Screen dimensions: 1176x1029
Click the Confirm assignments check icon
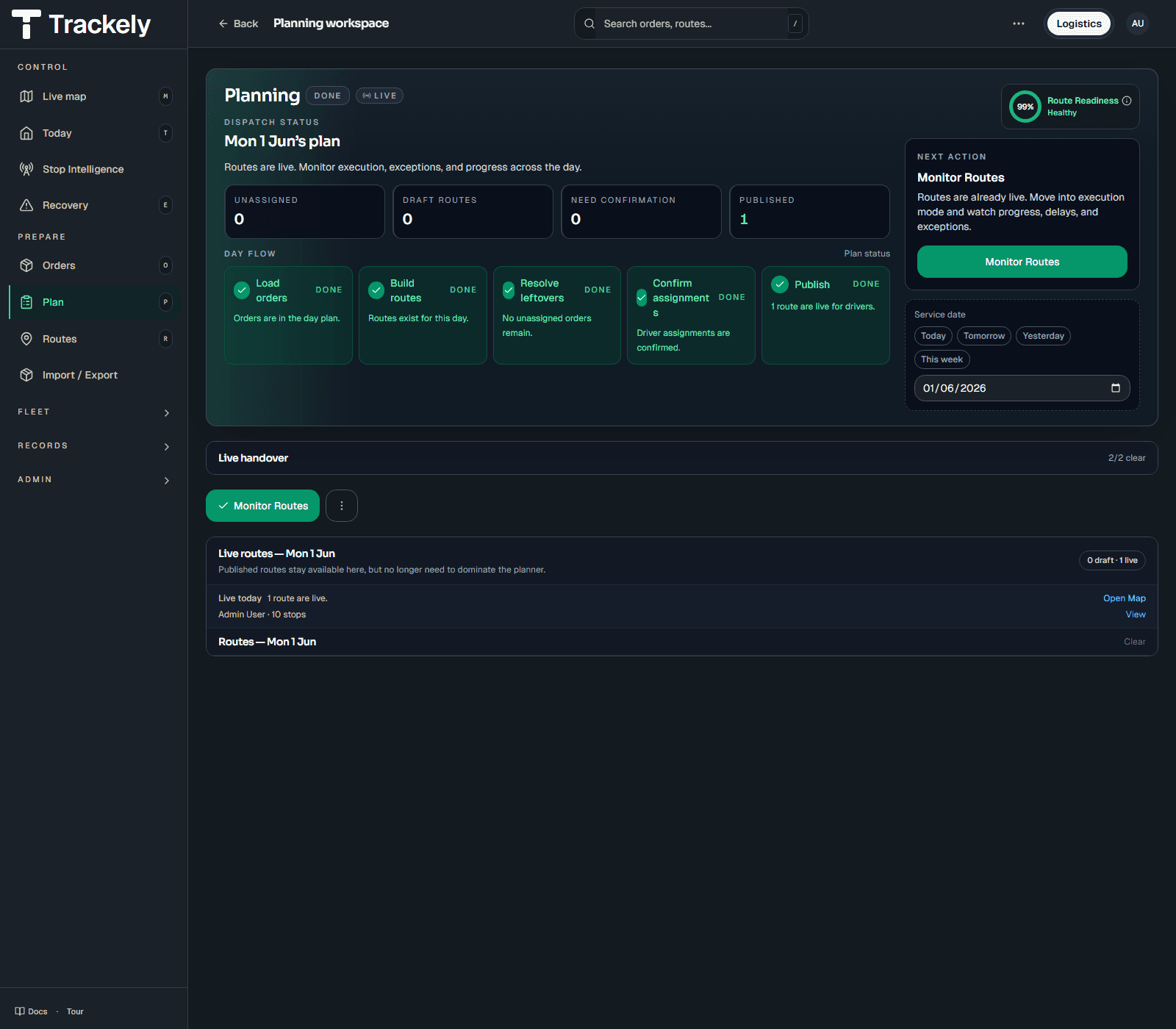[x=642, y=298]
